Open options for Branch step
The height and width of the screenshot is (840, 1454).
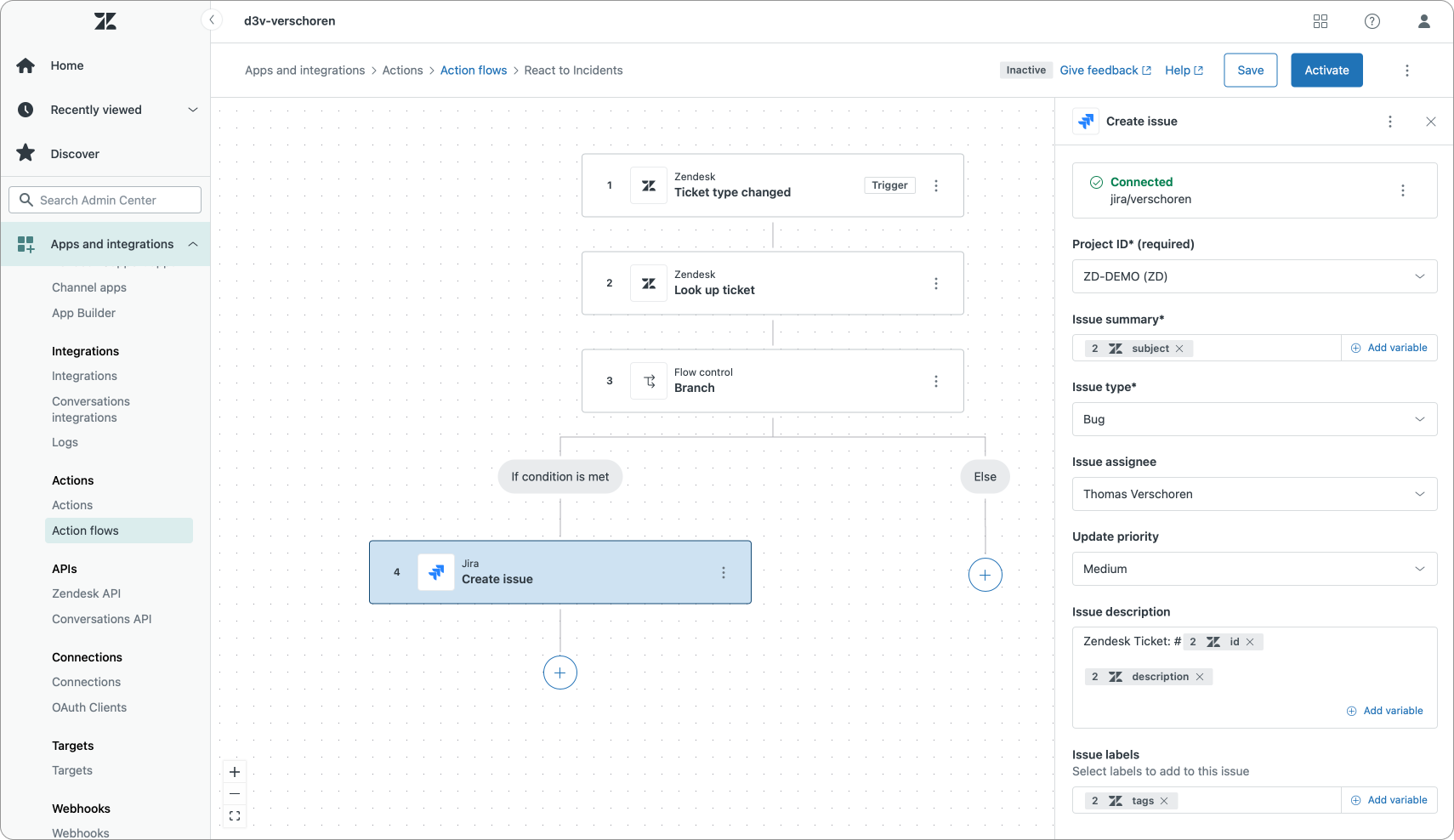click(x=936, y=381)
